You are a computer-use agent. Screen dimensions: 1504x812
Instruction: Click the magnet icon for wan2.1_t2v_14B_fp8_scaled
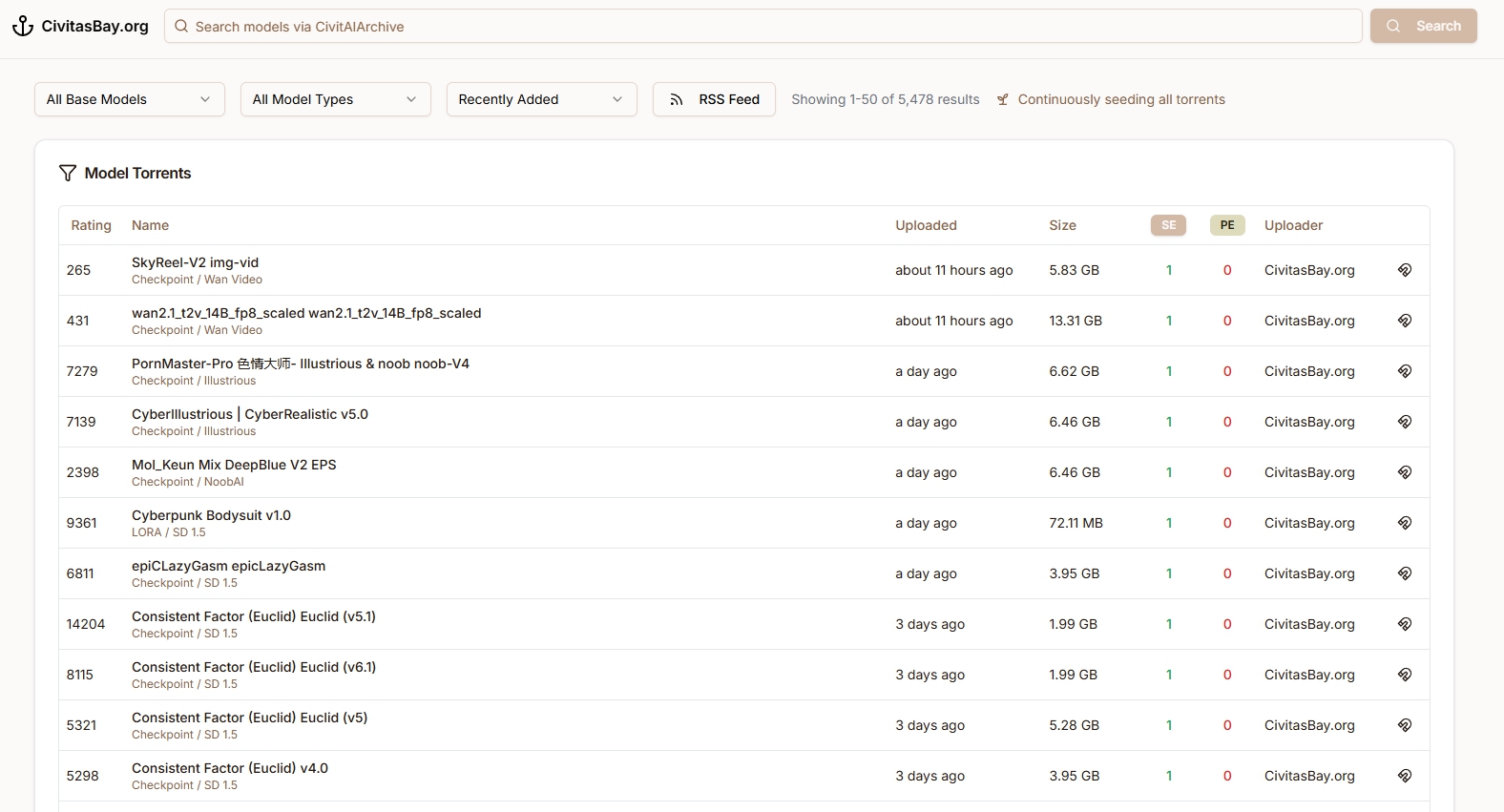(1405, 321)
